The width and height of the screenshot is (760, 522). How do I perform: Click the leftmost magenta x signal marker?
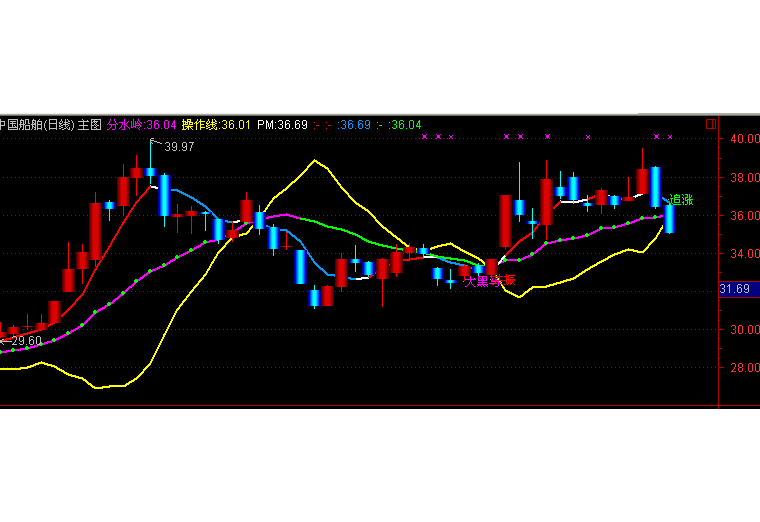click(x=425, y=137)
